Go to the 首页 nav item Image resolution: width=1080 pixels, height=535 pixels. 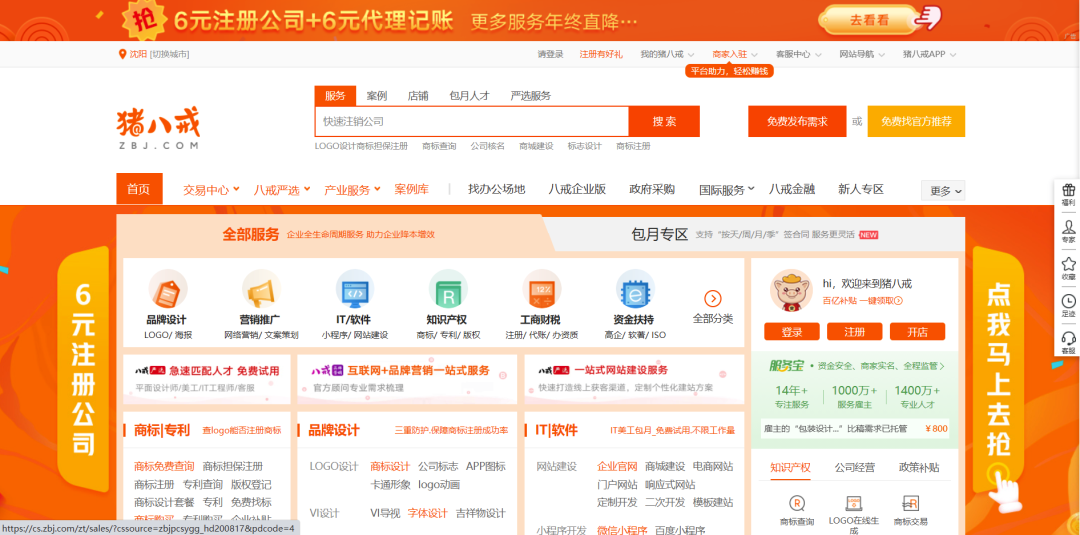[x=139, y=189]
